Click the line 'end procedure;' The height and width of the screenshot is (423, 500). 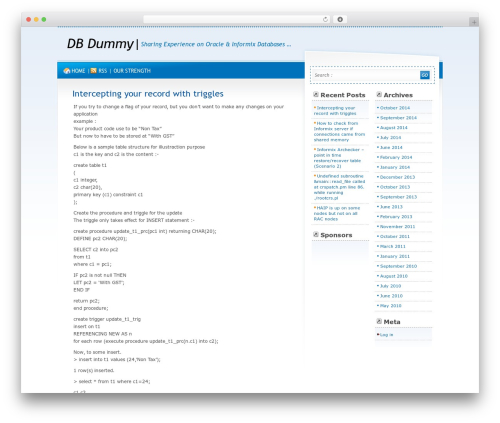tap(91, 308)
